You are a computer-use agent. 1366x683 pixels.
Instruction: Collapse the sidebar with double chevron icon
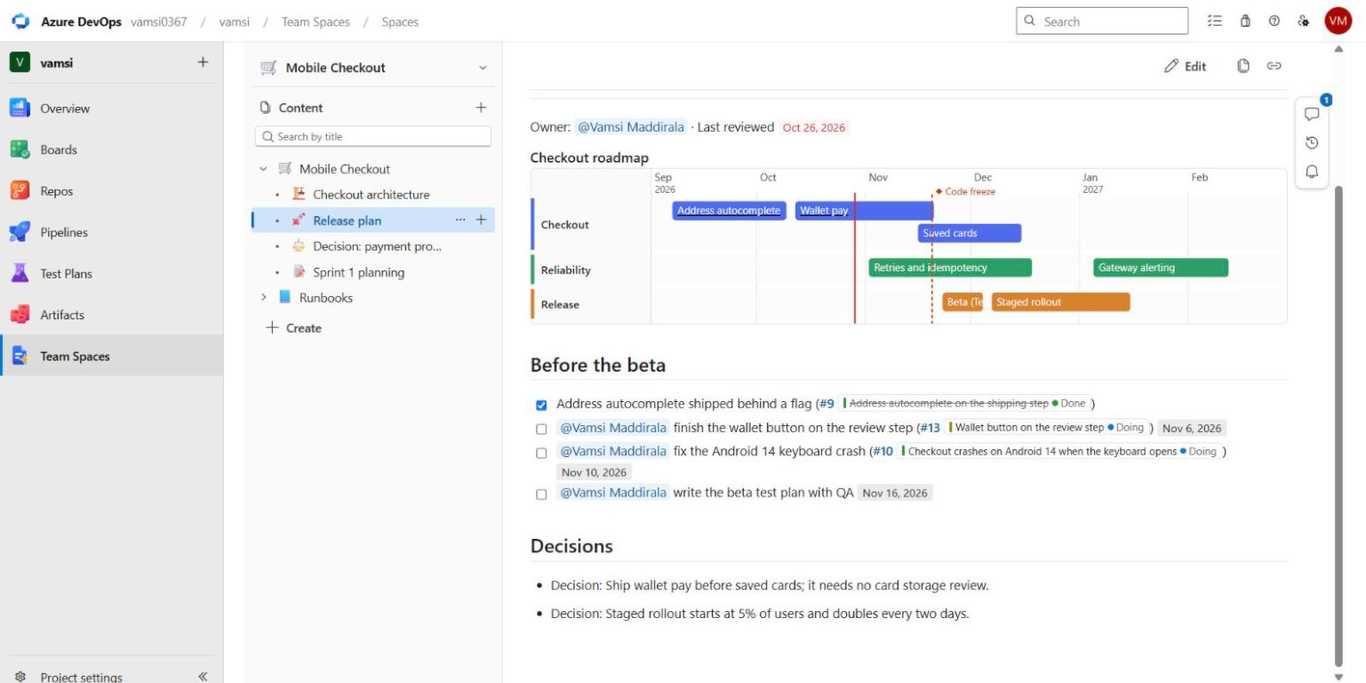coord(203,677)
